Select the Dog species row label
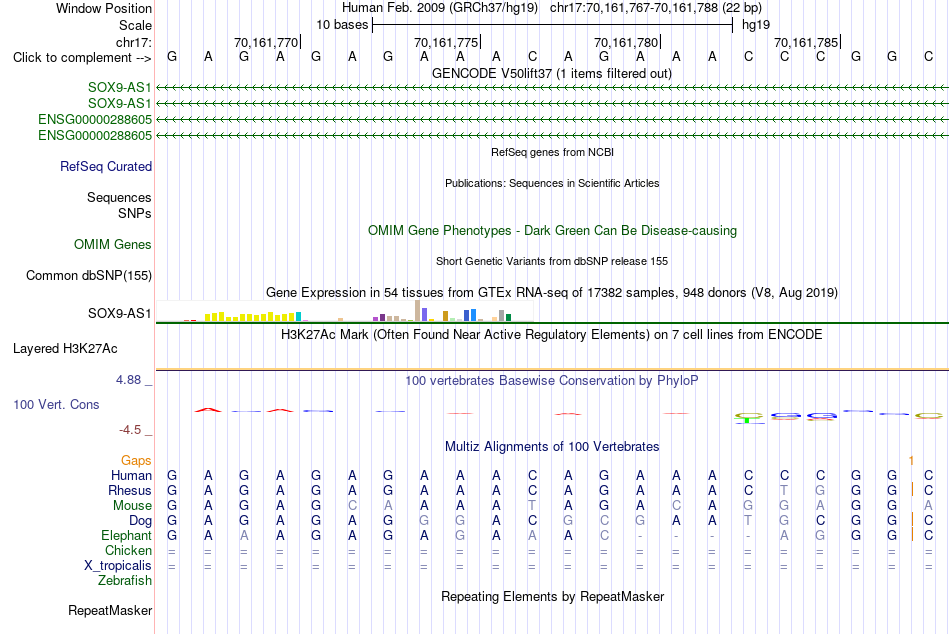The width and height of the screenshot is (950, 634). pyautogui.click(x=140, y=521)
